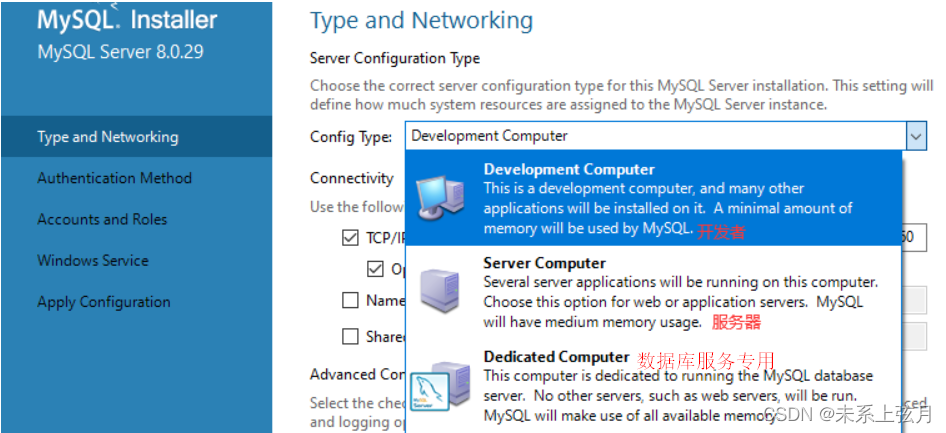Click the port number input field
Screen dimensions: 946x433
coord(915,238)
